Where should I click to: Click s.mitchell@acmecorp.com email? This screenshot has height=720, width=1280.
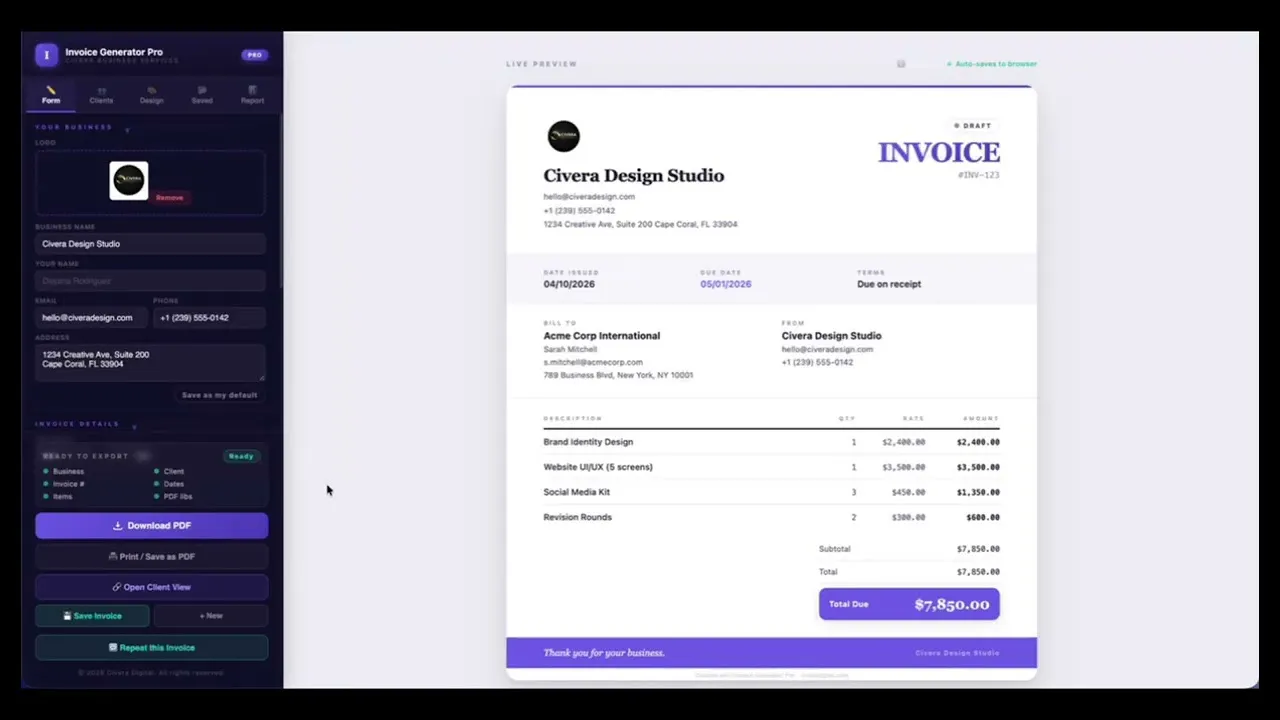(593, 362)
